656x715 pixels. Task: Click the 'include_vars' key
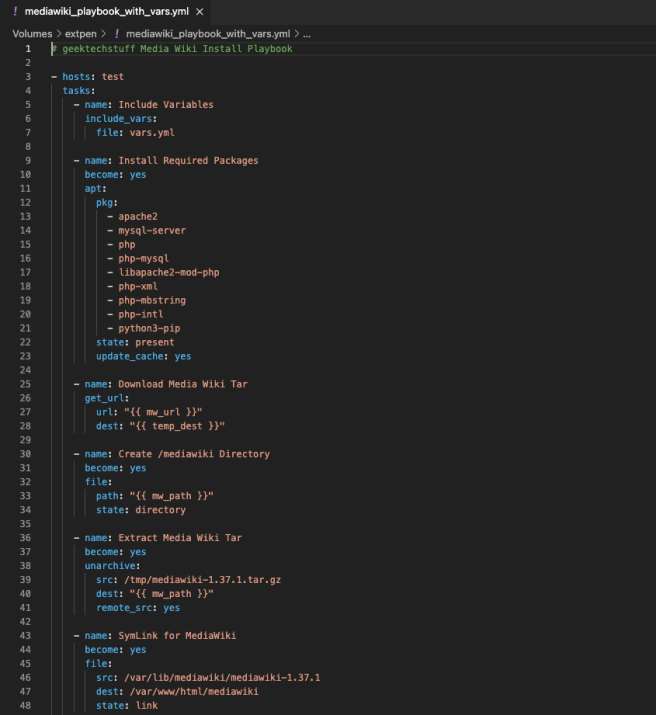(118, 119)
